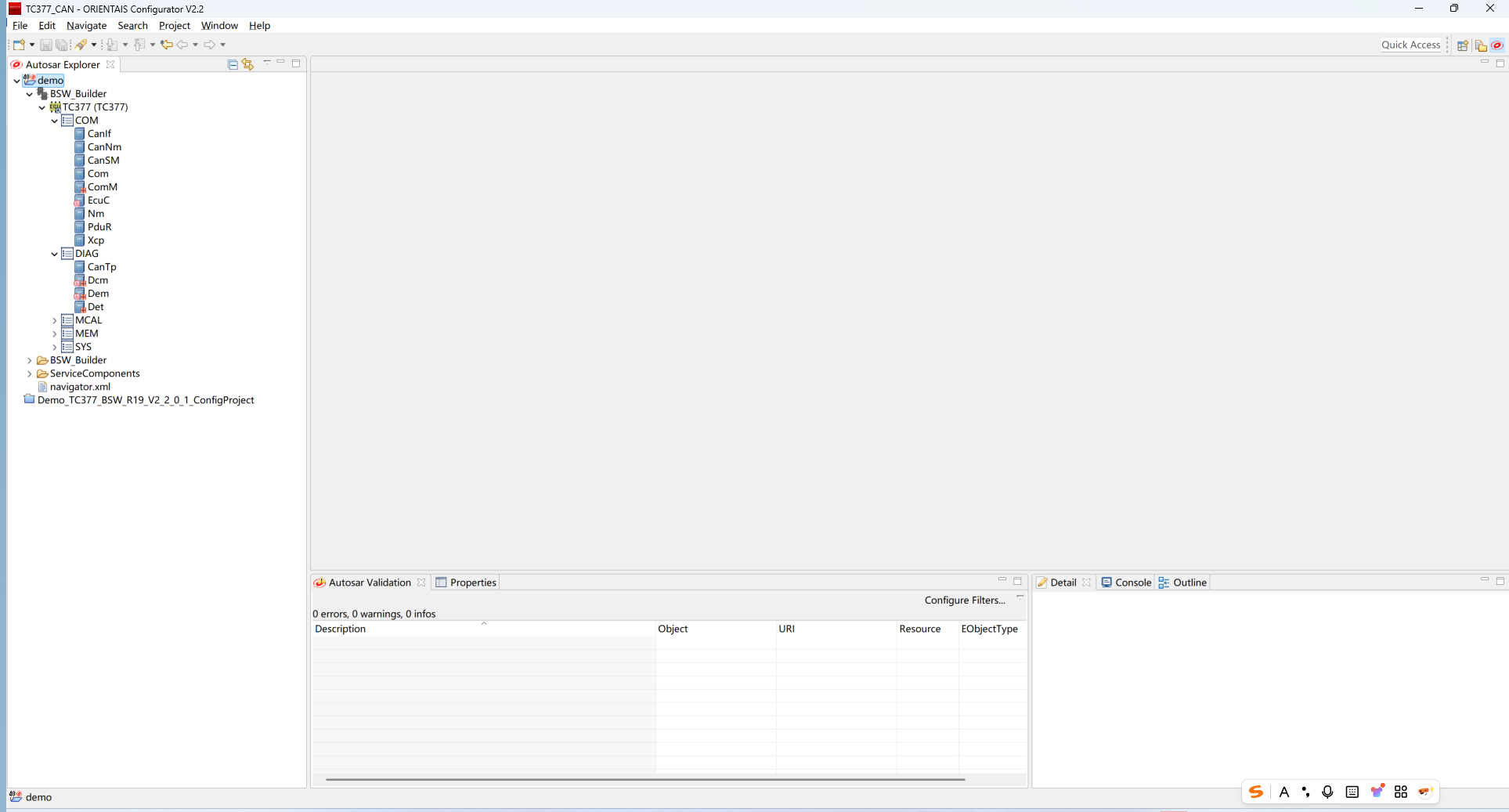The height and width of the screenshot is (812, 1509).
Task: Click the New wizard toolbar icon
Action: coord(18,45)
